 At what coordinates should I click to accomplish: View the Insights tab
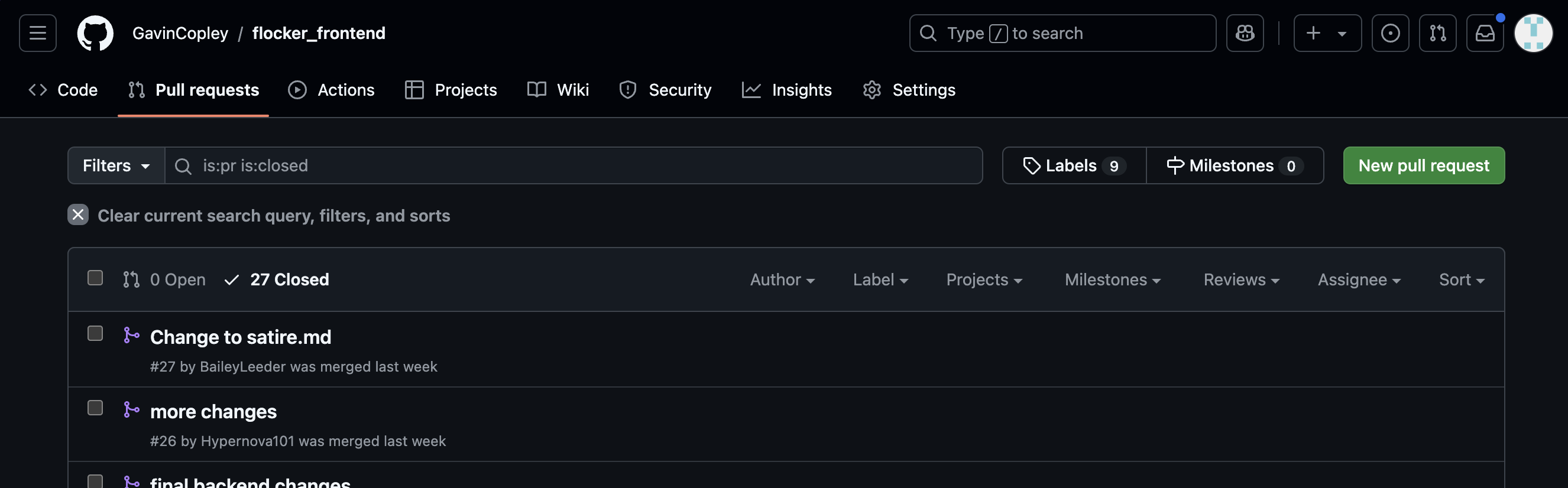coord(787,90)
